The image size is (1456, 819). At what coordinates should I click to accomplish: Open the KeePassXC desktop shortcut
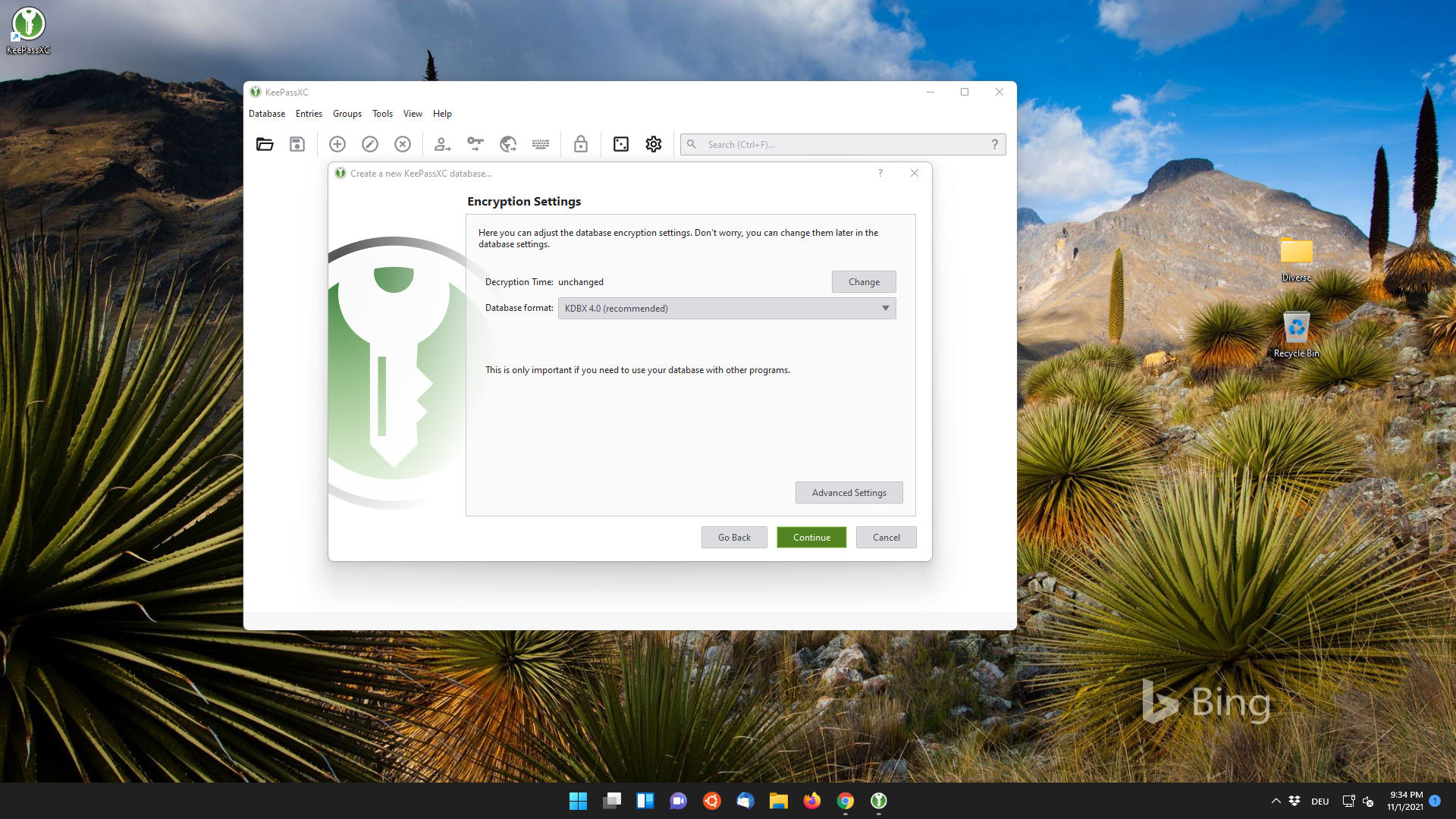pyautogui.click(x=29, y=30)
